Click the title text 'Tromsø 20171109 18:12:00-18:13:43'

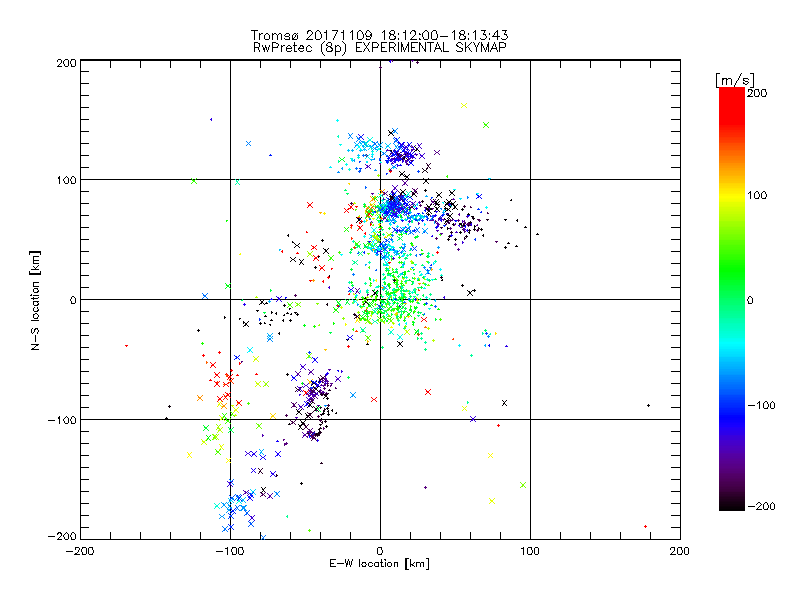point(379,35)
